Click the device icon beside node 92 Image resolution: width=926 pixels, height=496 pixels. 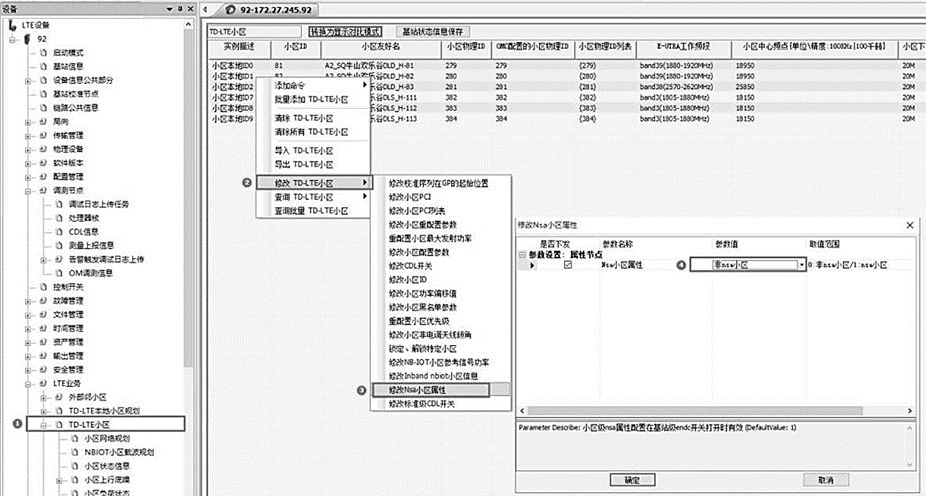click(x=26, y=39)
